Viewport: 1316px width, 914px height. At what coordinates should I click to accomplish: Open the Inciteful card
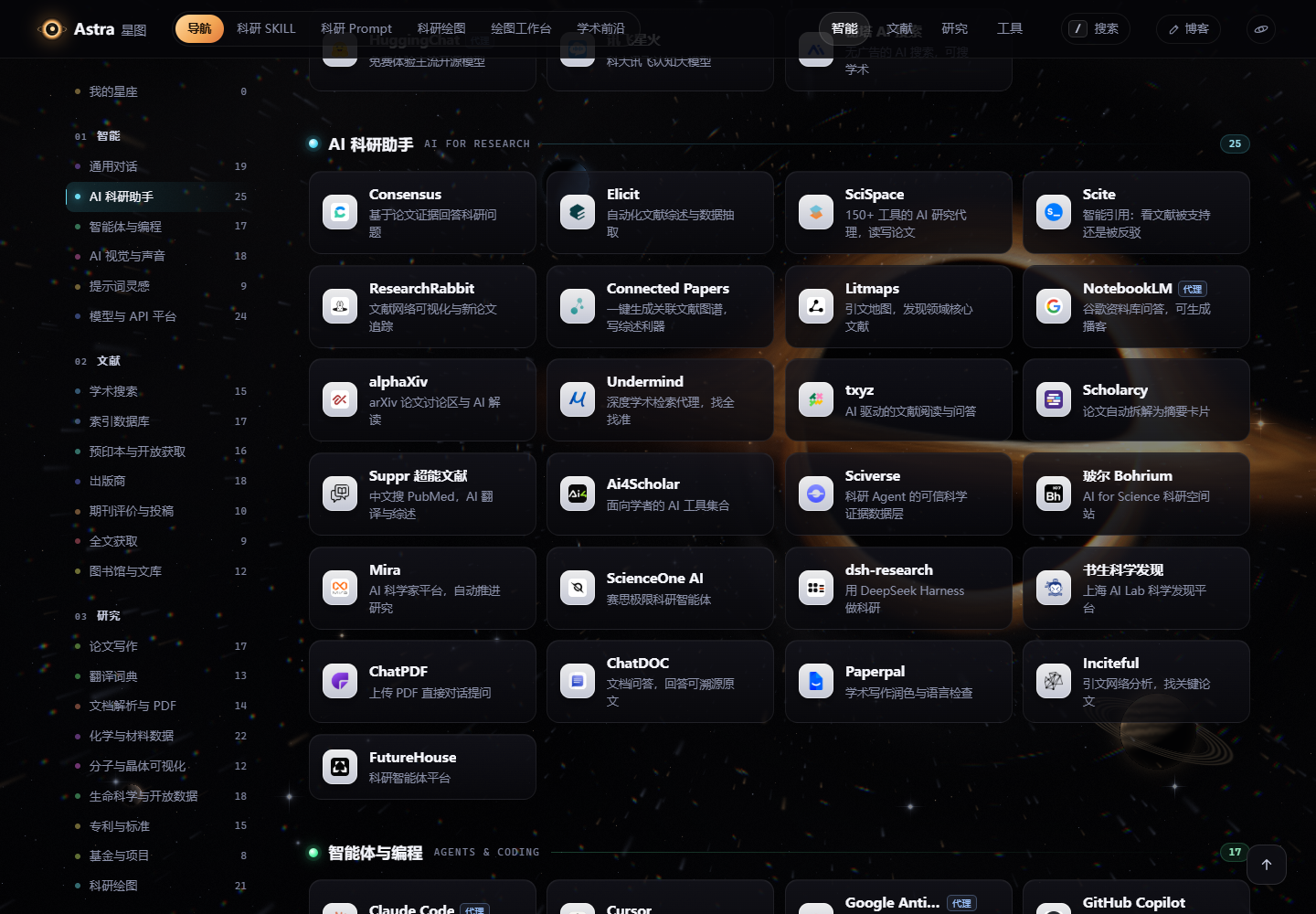(1136, 681)
